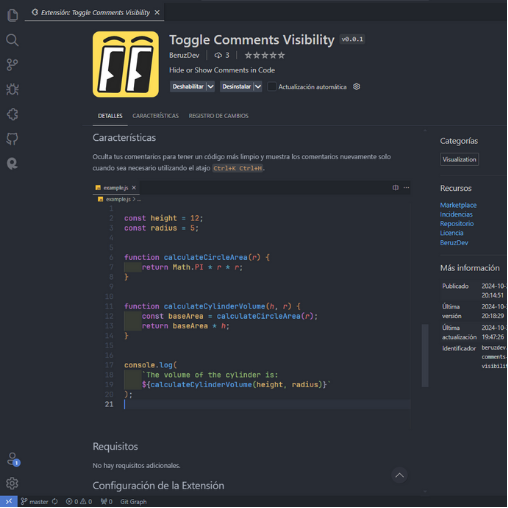Click the Ctrl+K Ctrl+H shortcut text
This screenshot has width=508, height=508.
[238, 168]
